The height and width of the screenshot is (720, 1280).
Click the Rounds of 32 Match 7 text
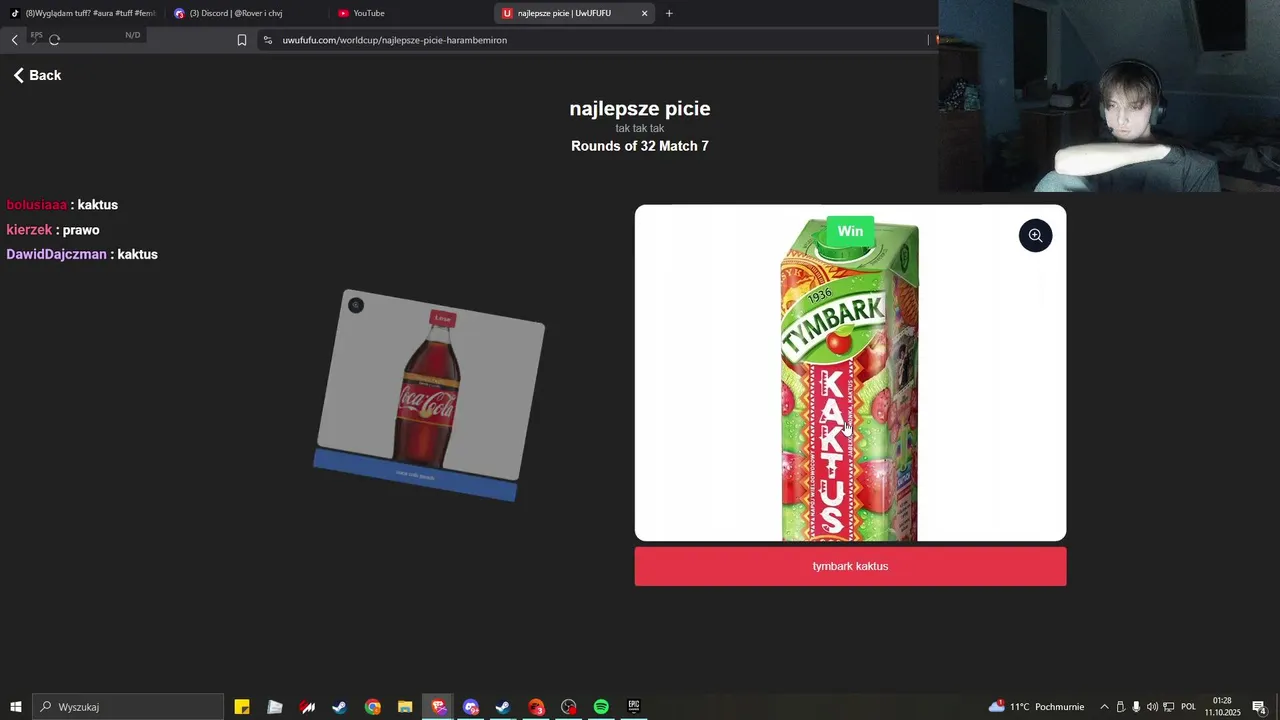(x=640, y=146)
